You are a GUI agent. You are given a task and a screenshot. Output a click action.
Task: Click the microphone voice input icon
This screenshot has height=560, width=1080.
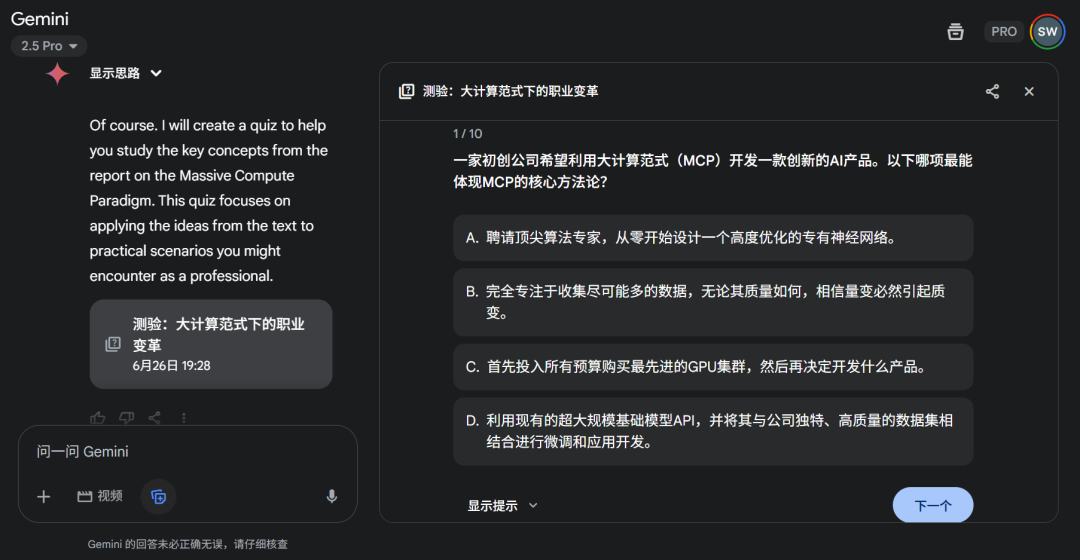pyautogui.click(x=331, y=496)
